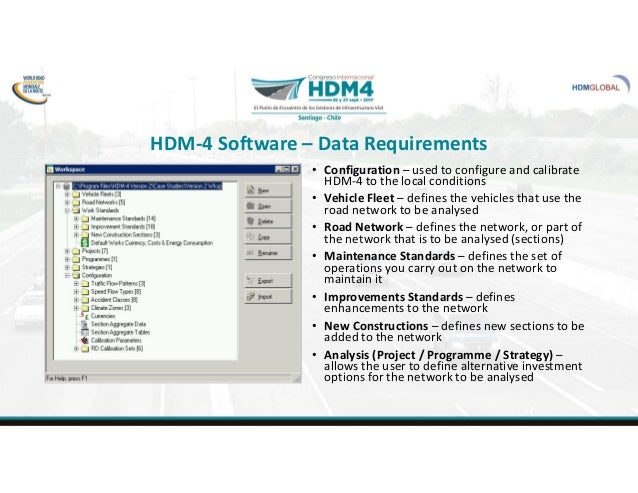Expand the Road Networks node
638x493 pixels.
coord(67,202)
